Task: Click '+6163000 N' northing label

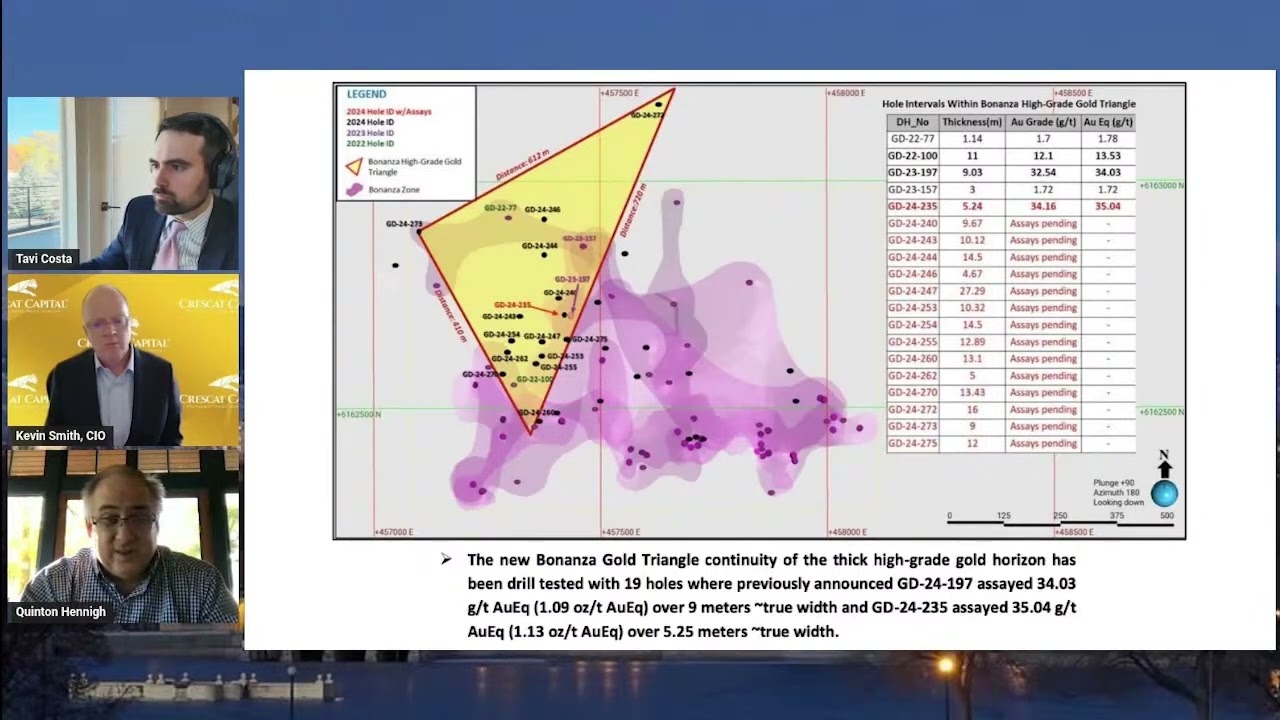Action: (1161, 185)
